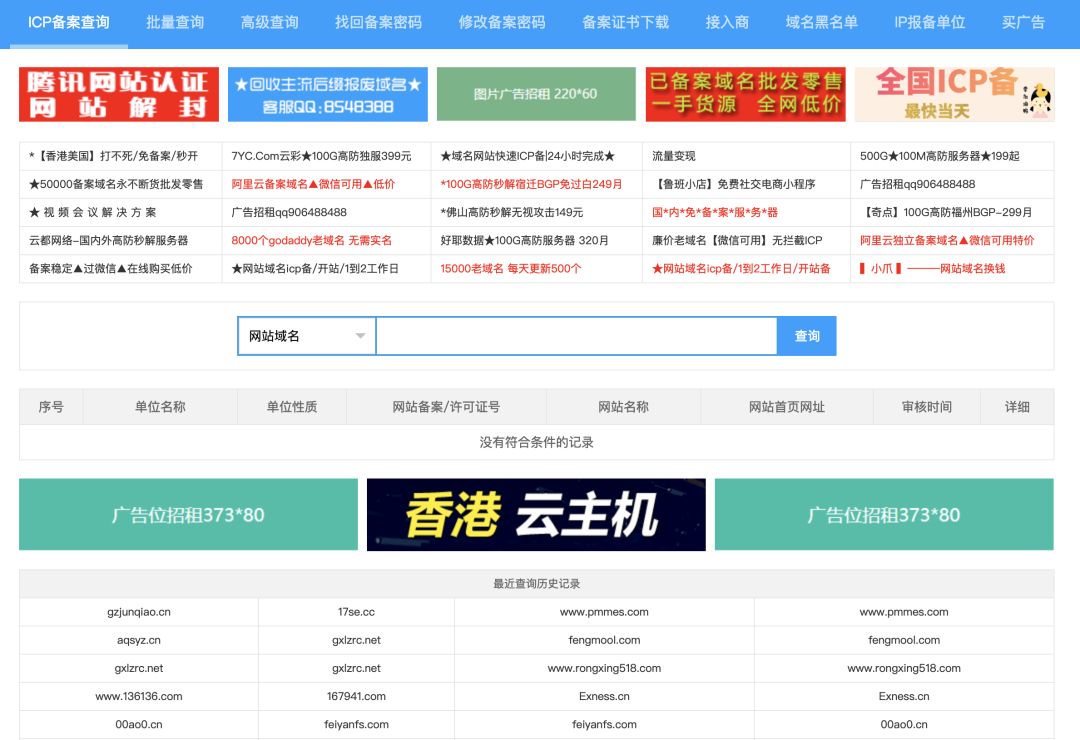Click the 香港云主机 banner image
The height and width of the screenshot is (740, 1080).
[536, 514]
